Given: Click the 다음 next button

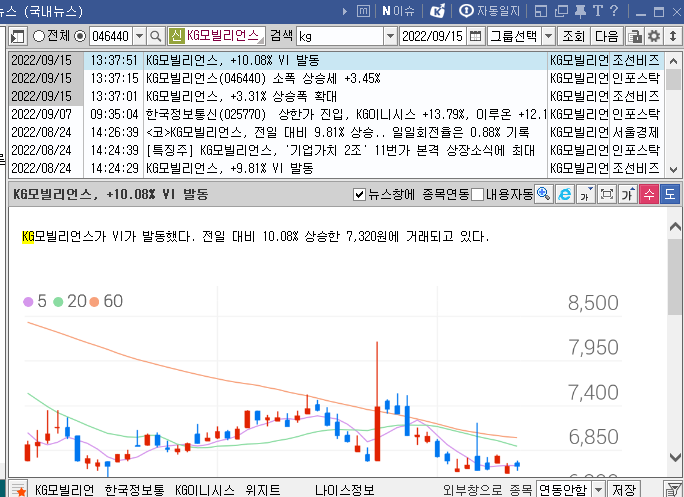Looking at the screenshot, I should 607,36.
